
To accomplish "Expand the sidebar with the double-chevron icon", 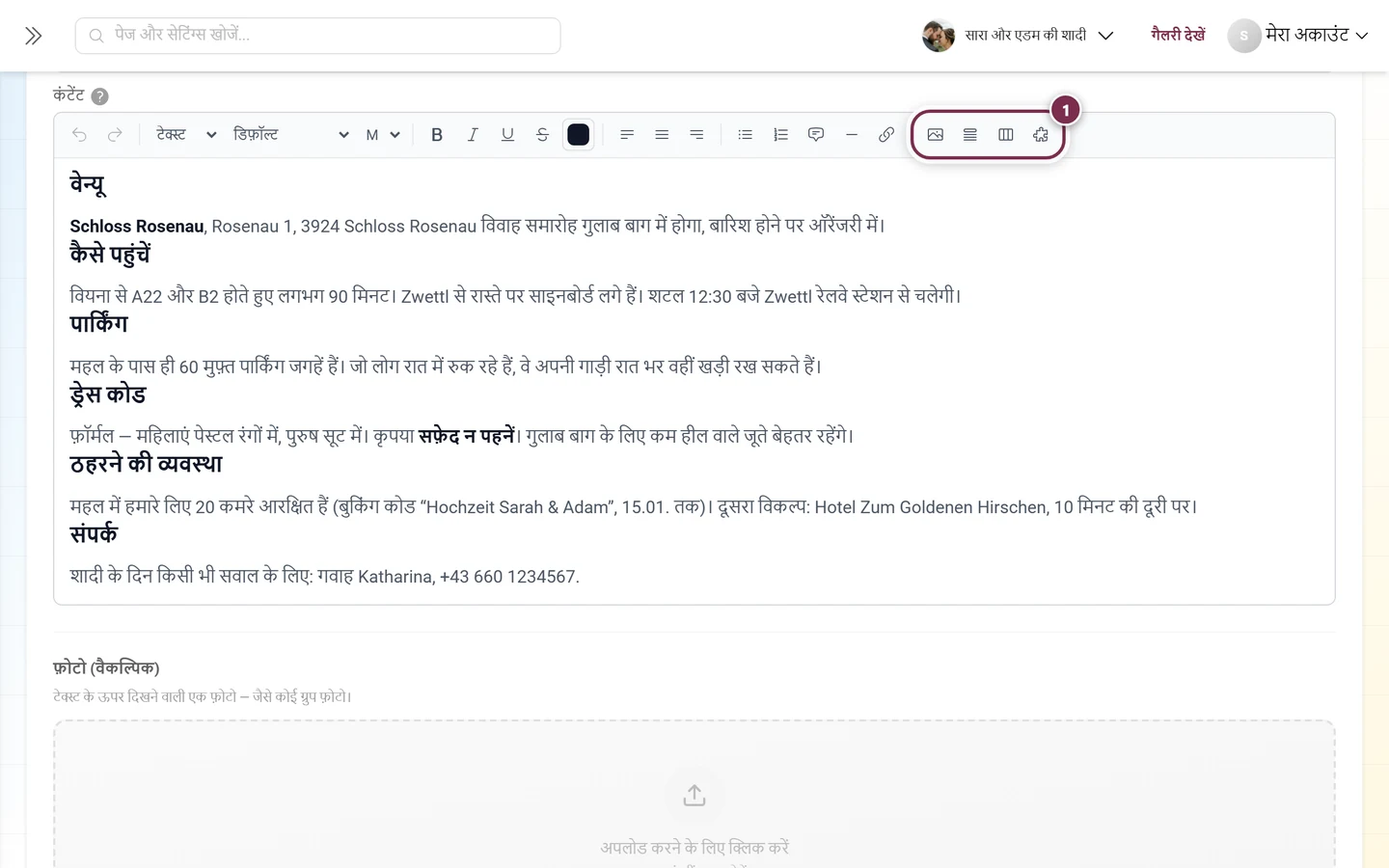I will pos(34,36).
